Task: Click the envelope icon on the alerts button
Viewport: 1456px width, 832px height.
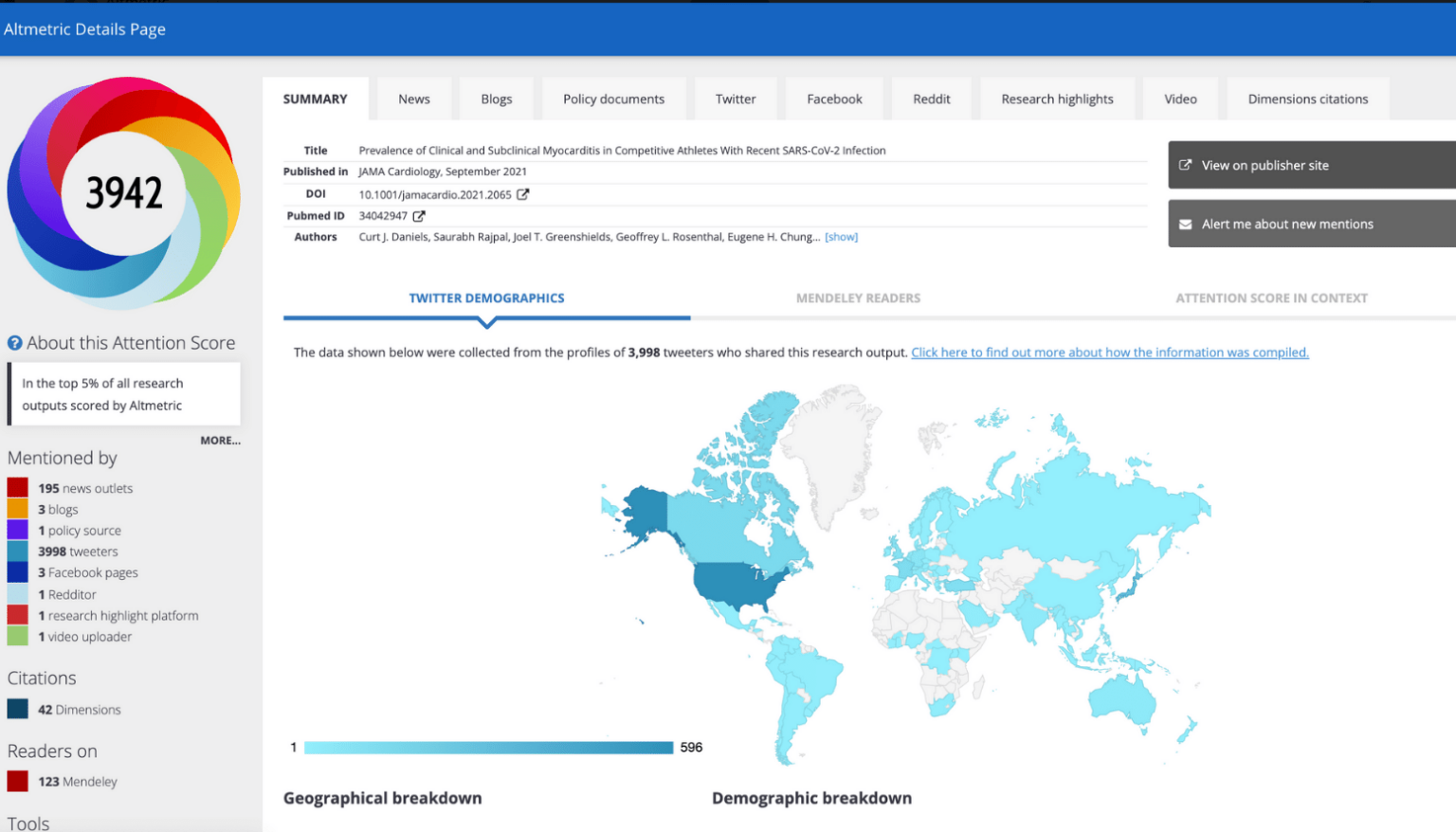Action: [1186, 224]
